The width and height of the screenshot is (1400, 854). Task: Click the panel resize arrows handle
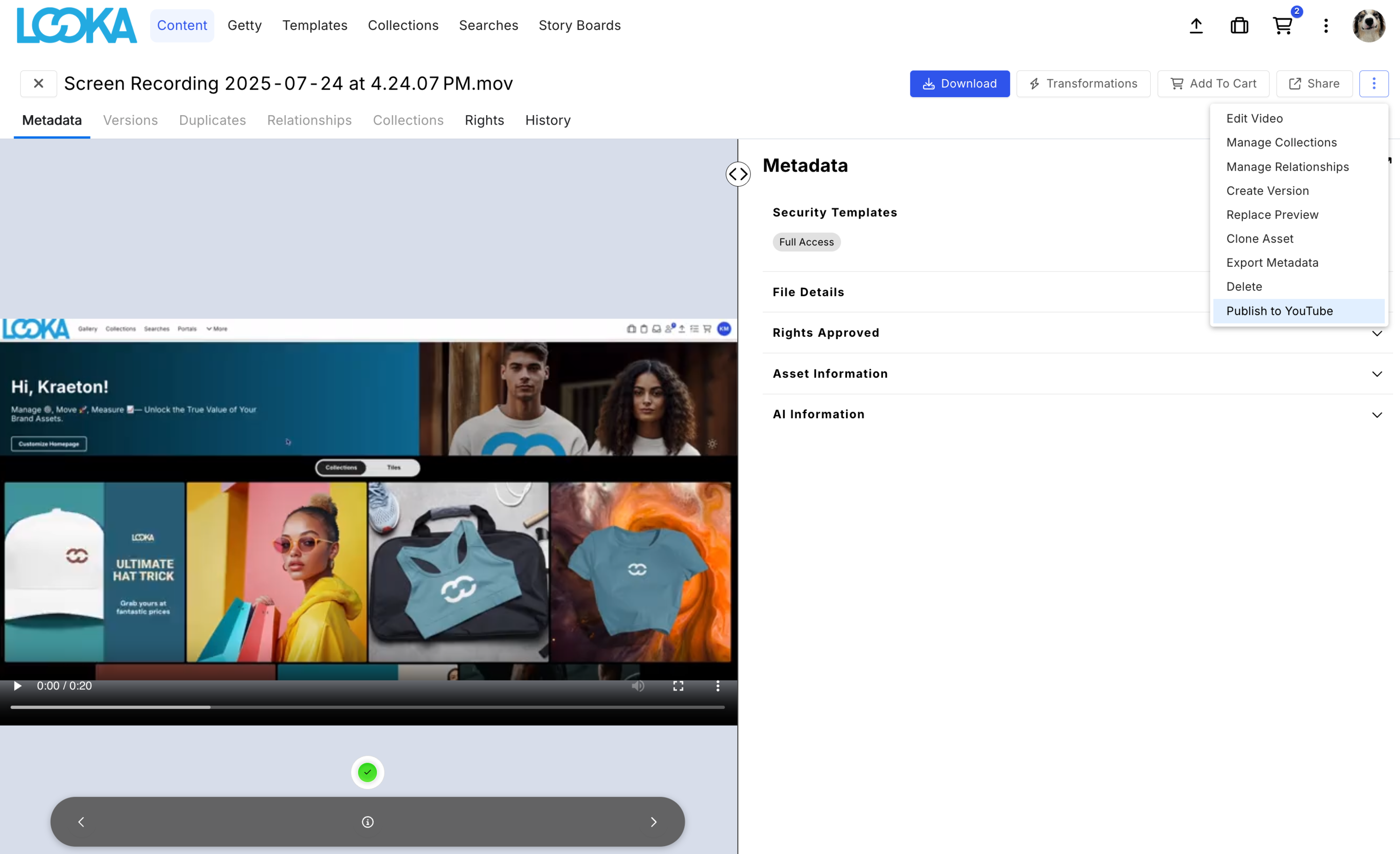(737, 174)
